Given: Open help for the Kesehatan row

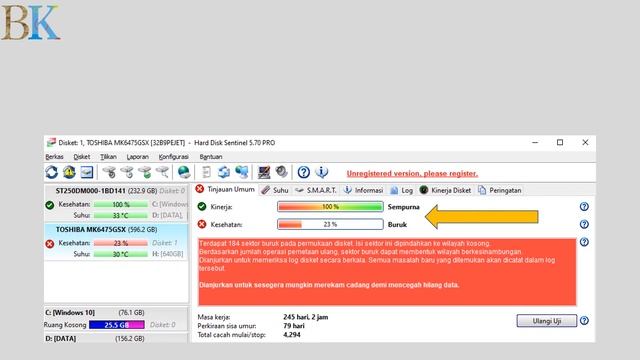Looking at the screenshot, I should [584, 224].
